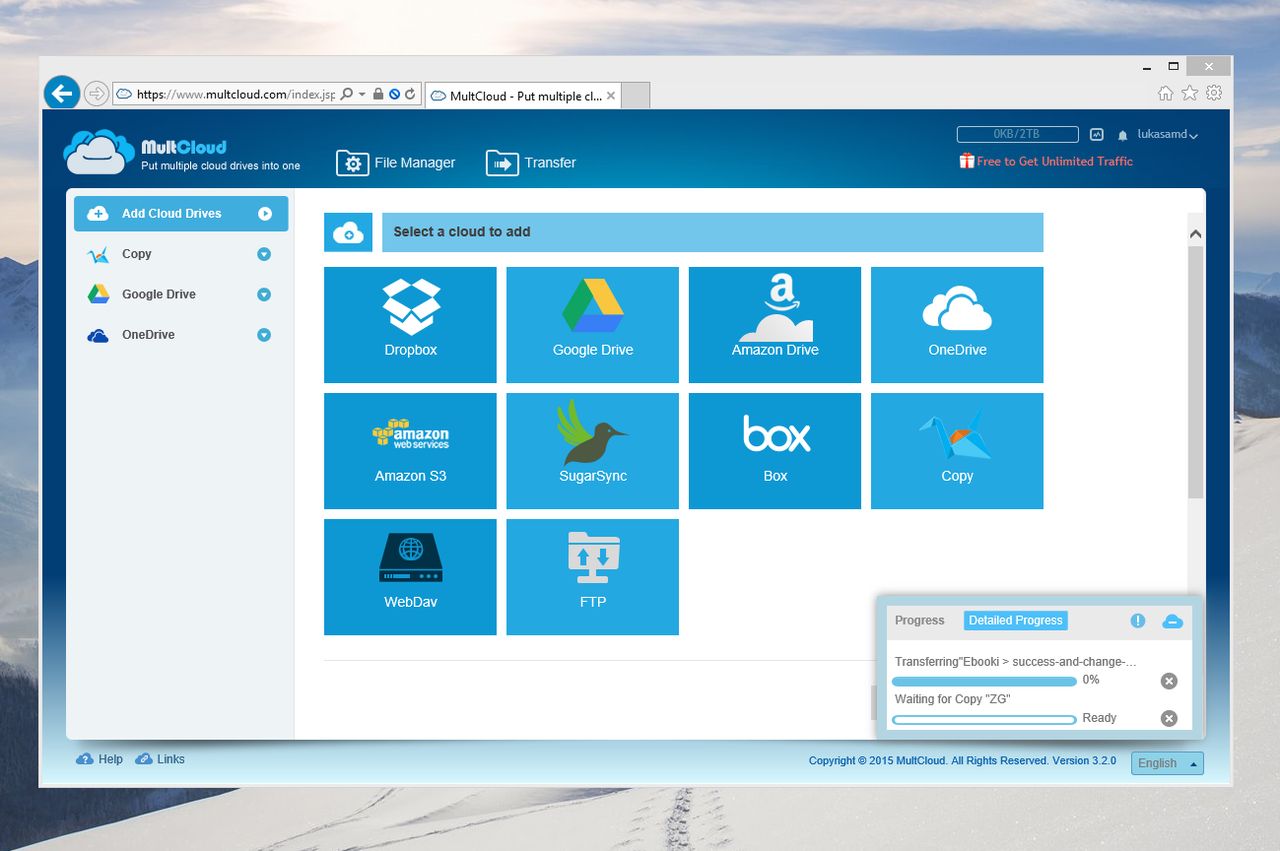
Task: Click Transferring "Ebooki > success-and-change" text
Action: [1015, 662]
